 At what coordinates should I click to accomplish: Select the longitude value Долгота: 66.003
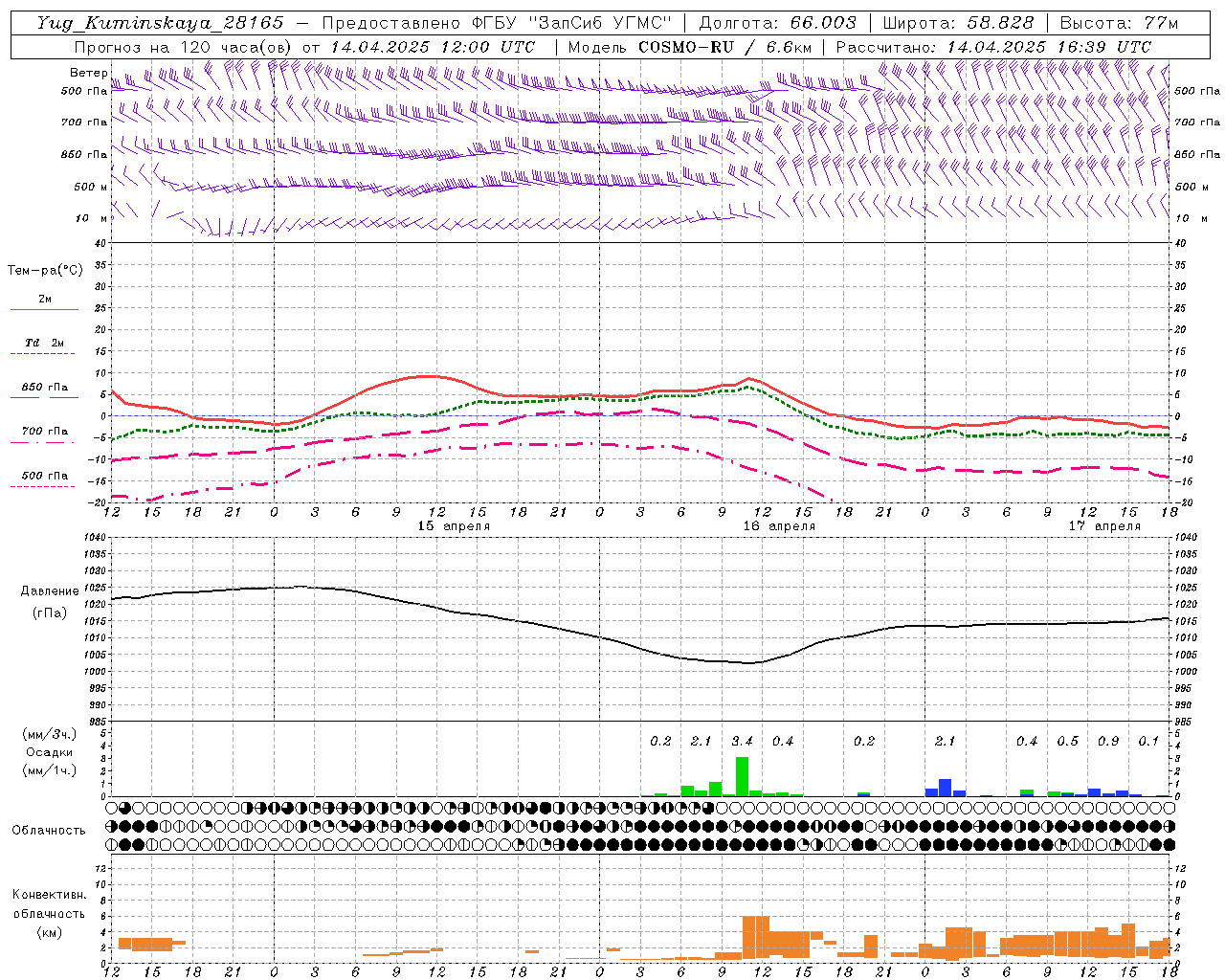point(777,23)
